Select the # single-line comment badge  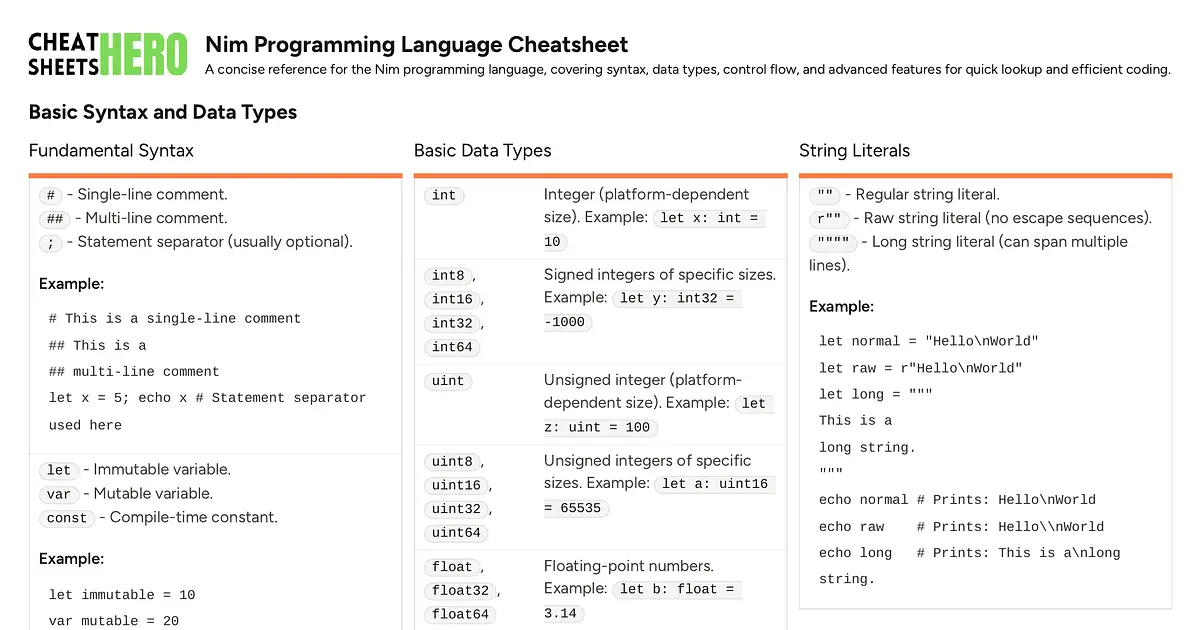click(50, 195)
